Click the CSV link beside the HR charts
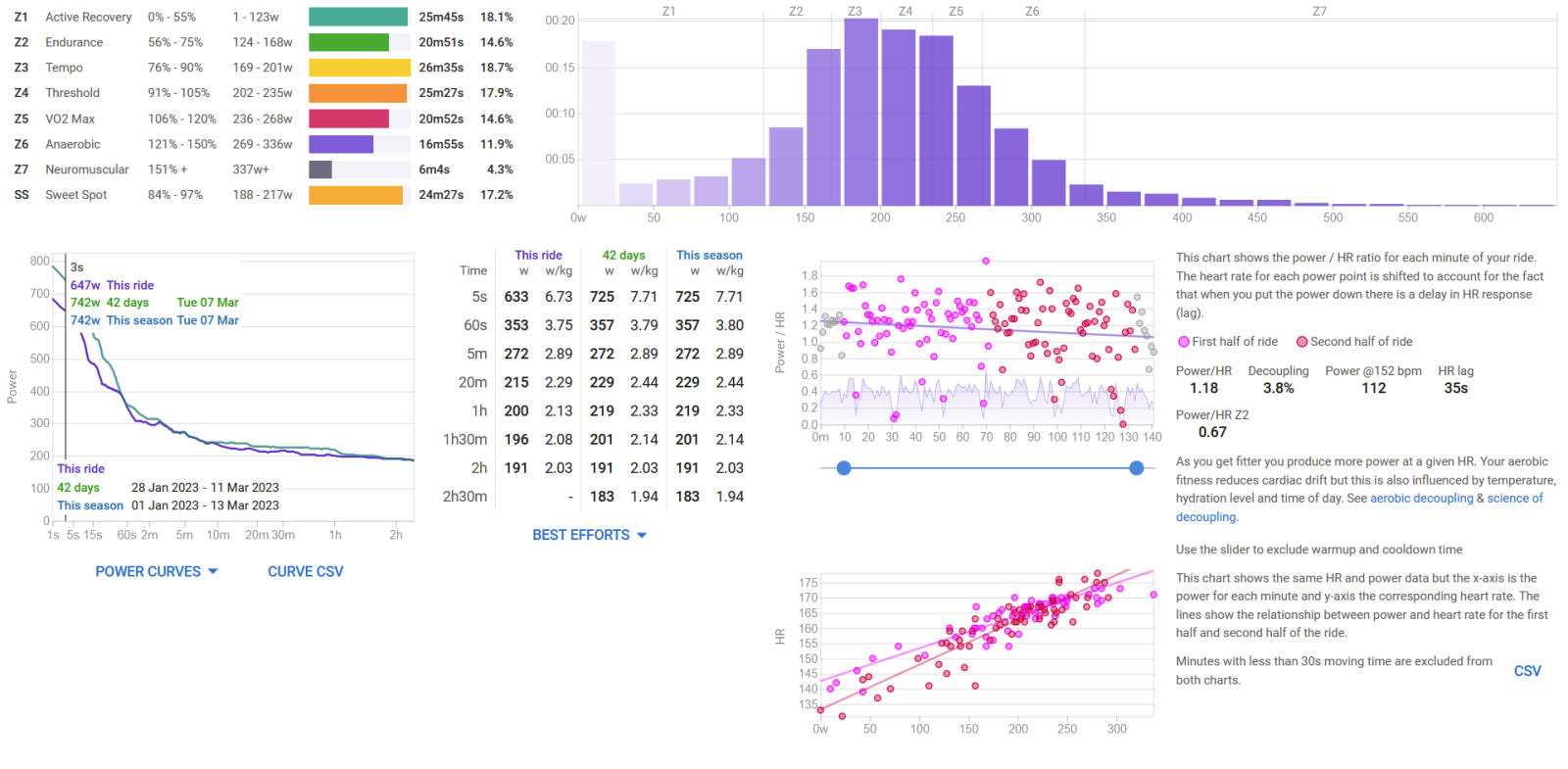Image resolution: width=1568 pixels, height=769 pixels. (x=1527, y=671)
